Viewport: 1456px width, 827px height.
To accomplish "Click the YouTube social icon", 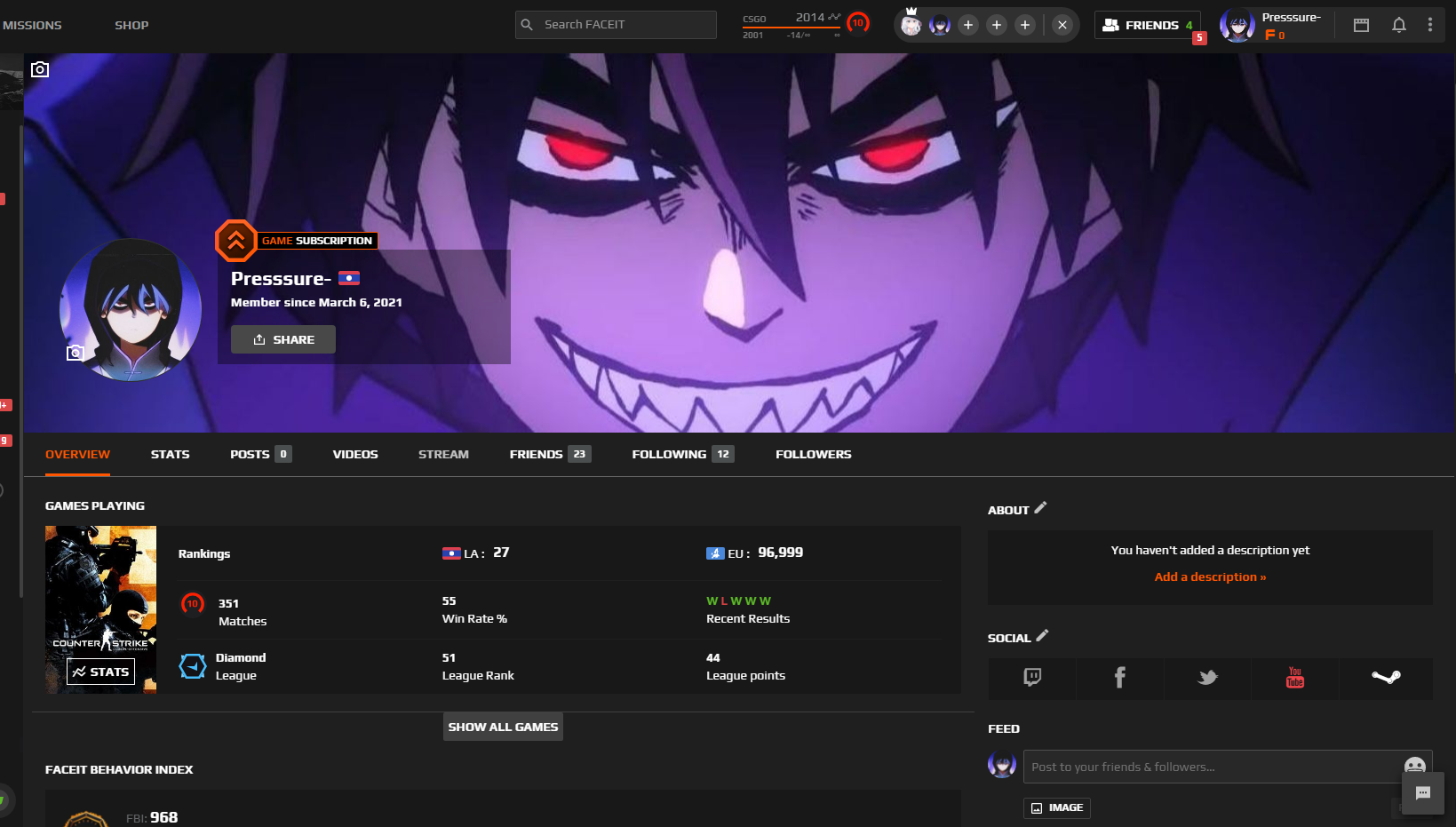I will [1295, 678].
